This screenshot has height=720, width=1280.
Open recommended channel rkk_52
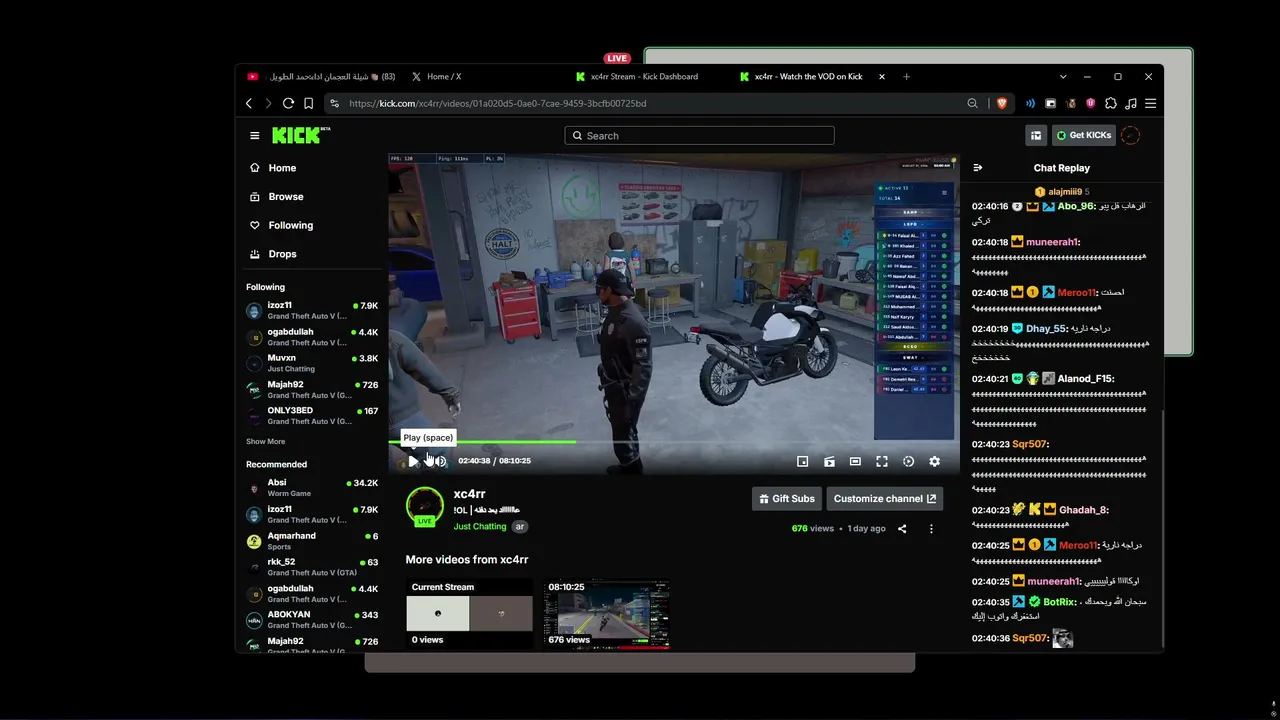[x=312, y=567]
